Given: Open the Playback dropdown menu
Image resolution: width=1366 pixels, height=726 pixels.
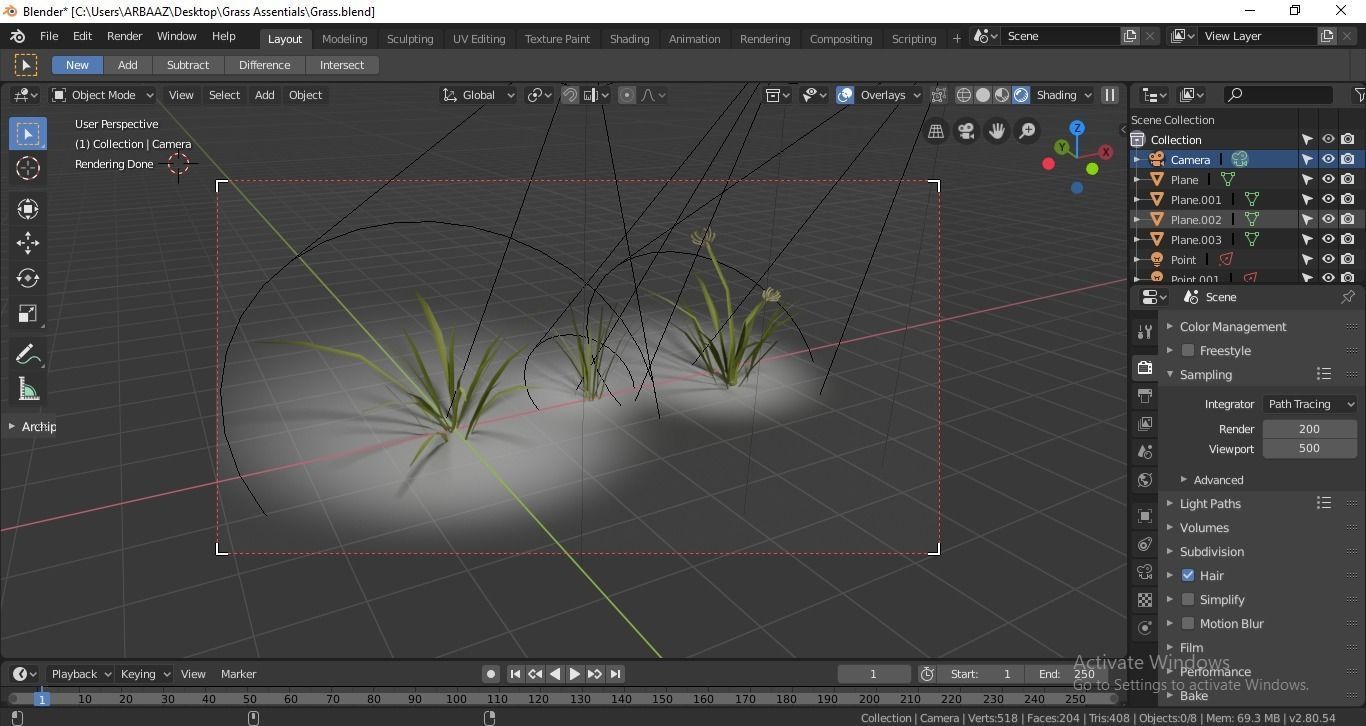Looking at the screenshot, I should pos(81,674).
